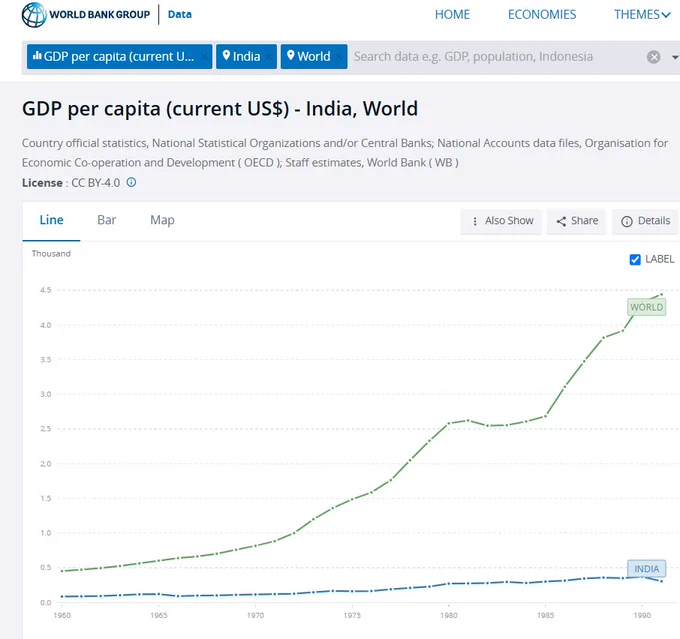The image size is (680, 639).
Task: Expand the search bar dropdown arrow
Action: (675, 57)
